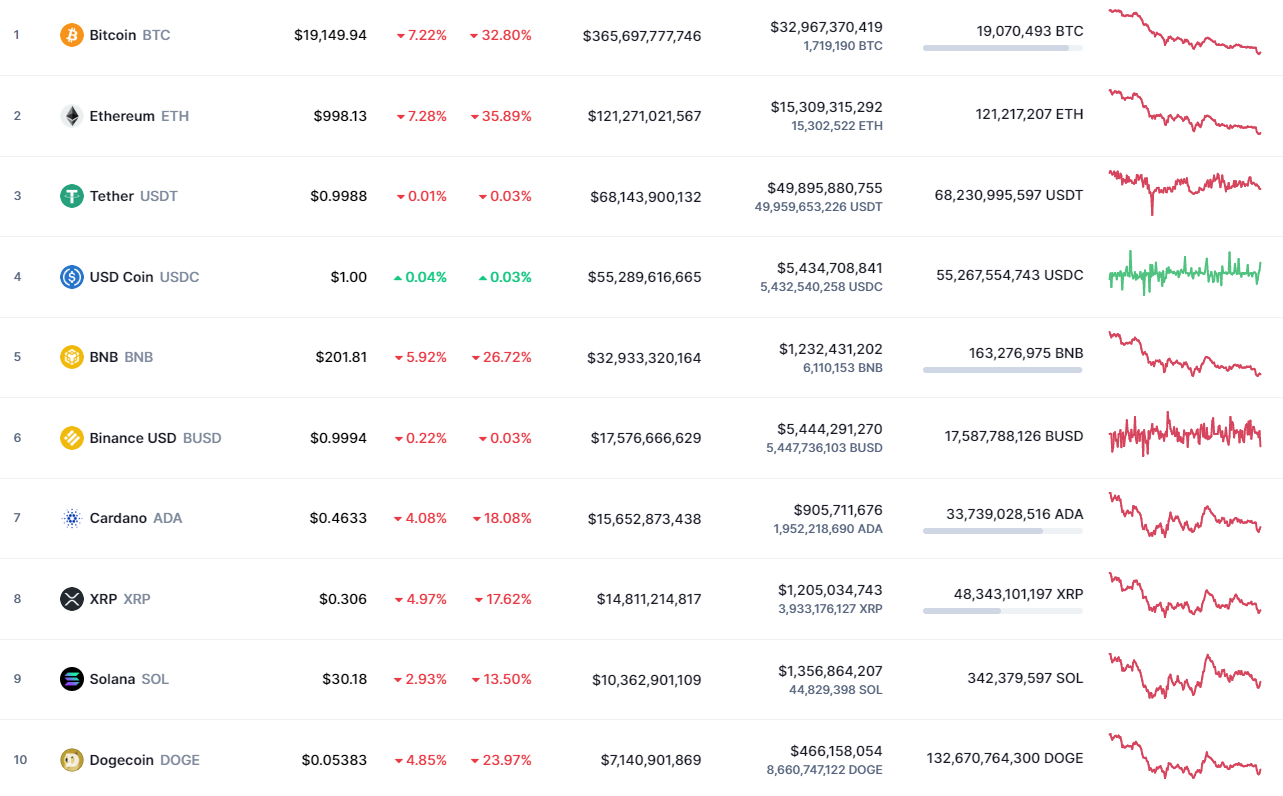Open USD Coin's green 7-day chart
Screen dimensions: 1283x796
pos(1185,272)
